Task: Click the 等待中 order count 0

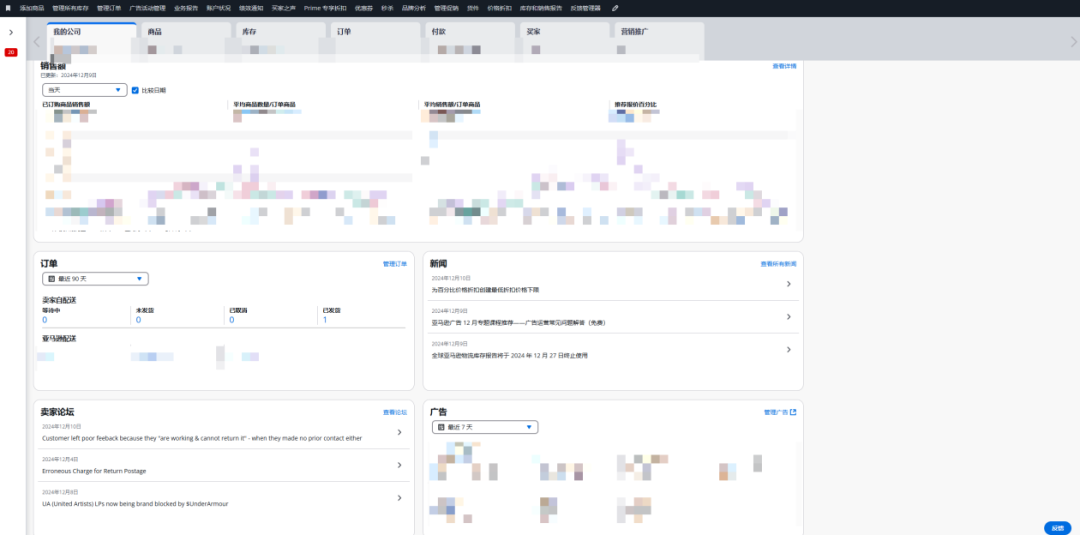Action: point(45,319)
